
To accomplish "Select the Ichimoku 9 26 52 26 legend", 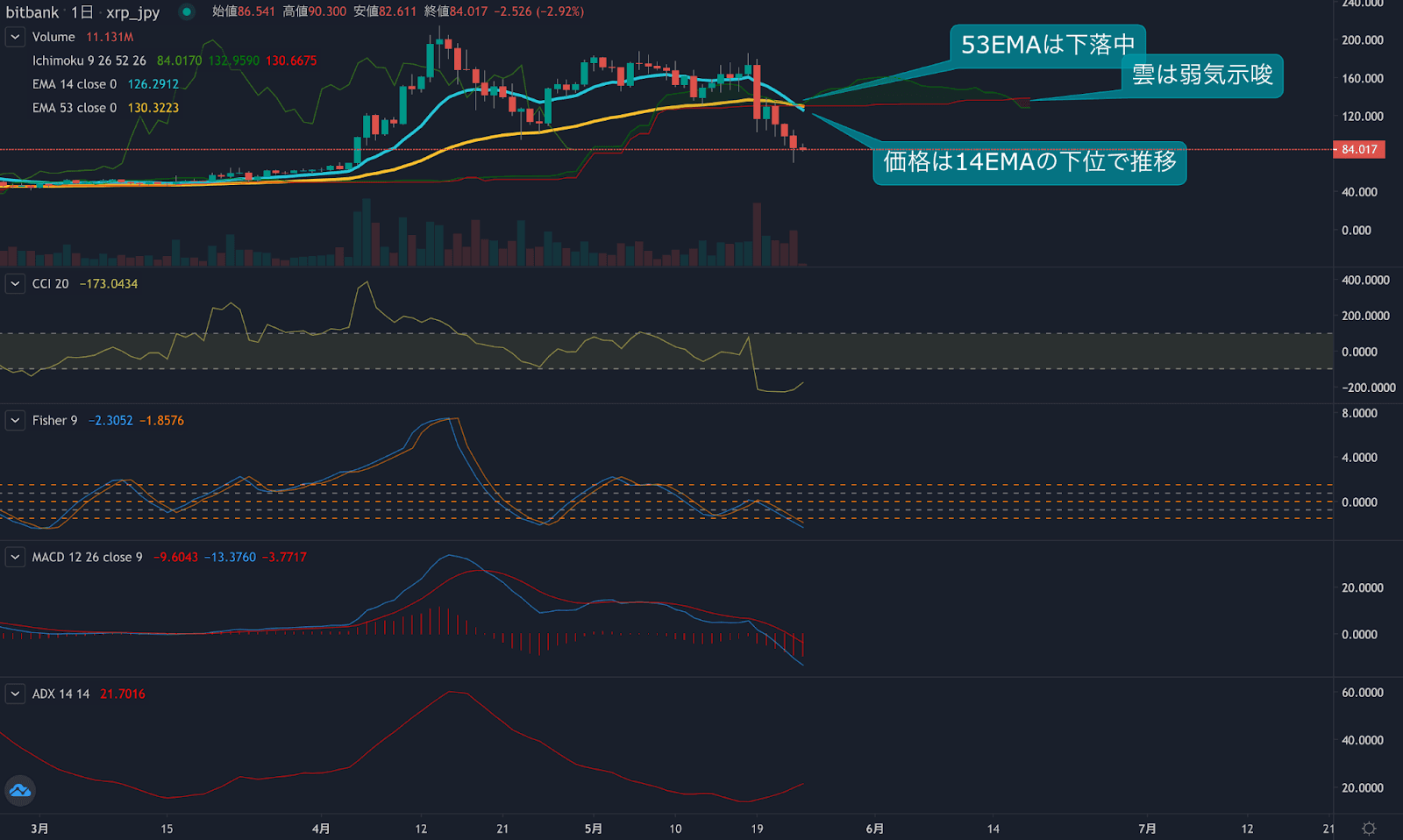I will 89,61.
